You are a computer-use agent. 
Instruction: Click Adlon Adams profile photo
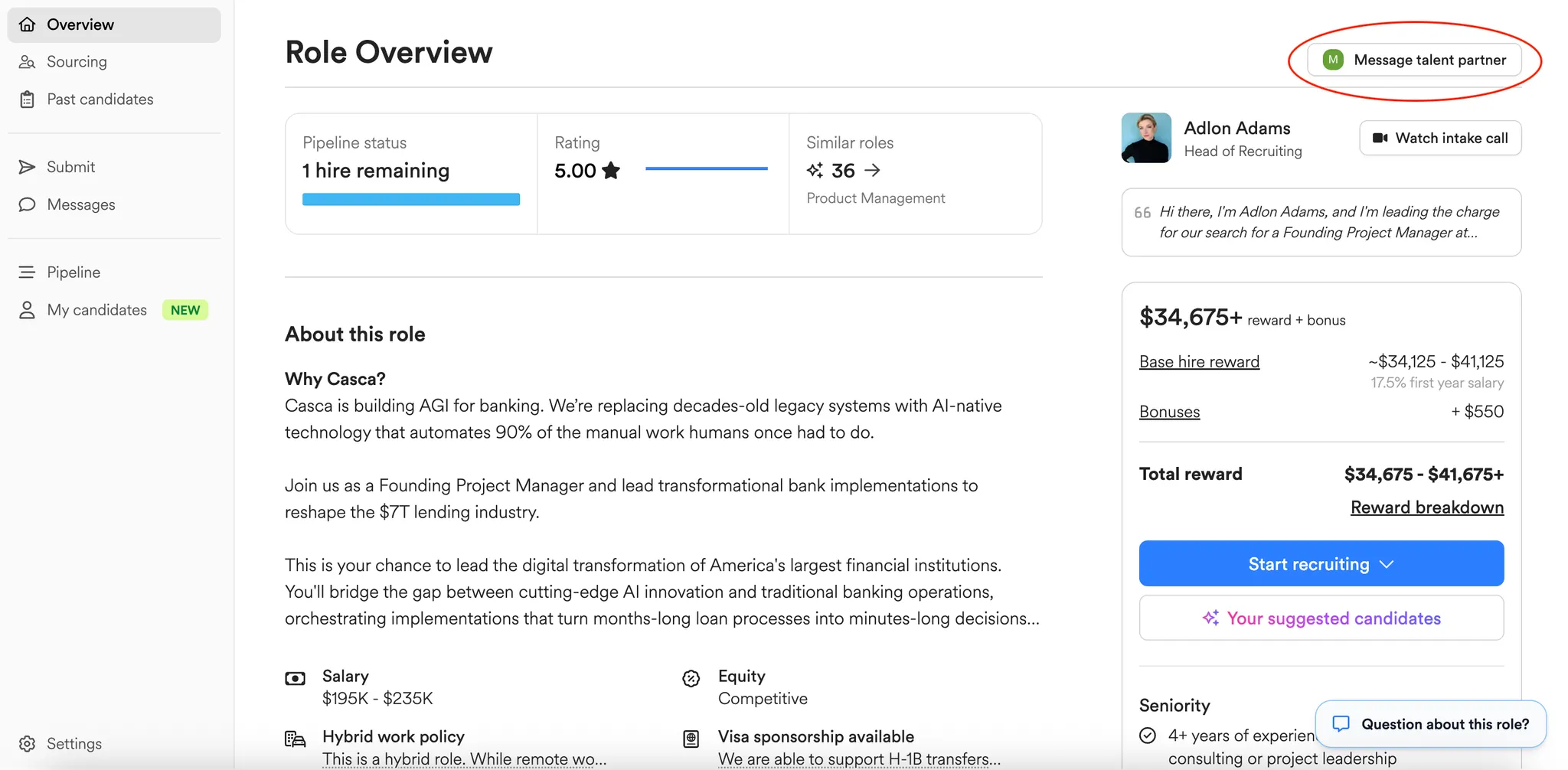pyautogui.click(x=1145, y=138)
